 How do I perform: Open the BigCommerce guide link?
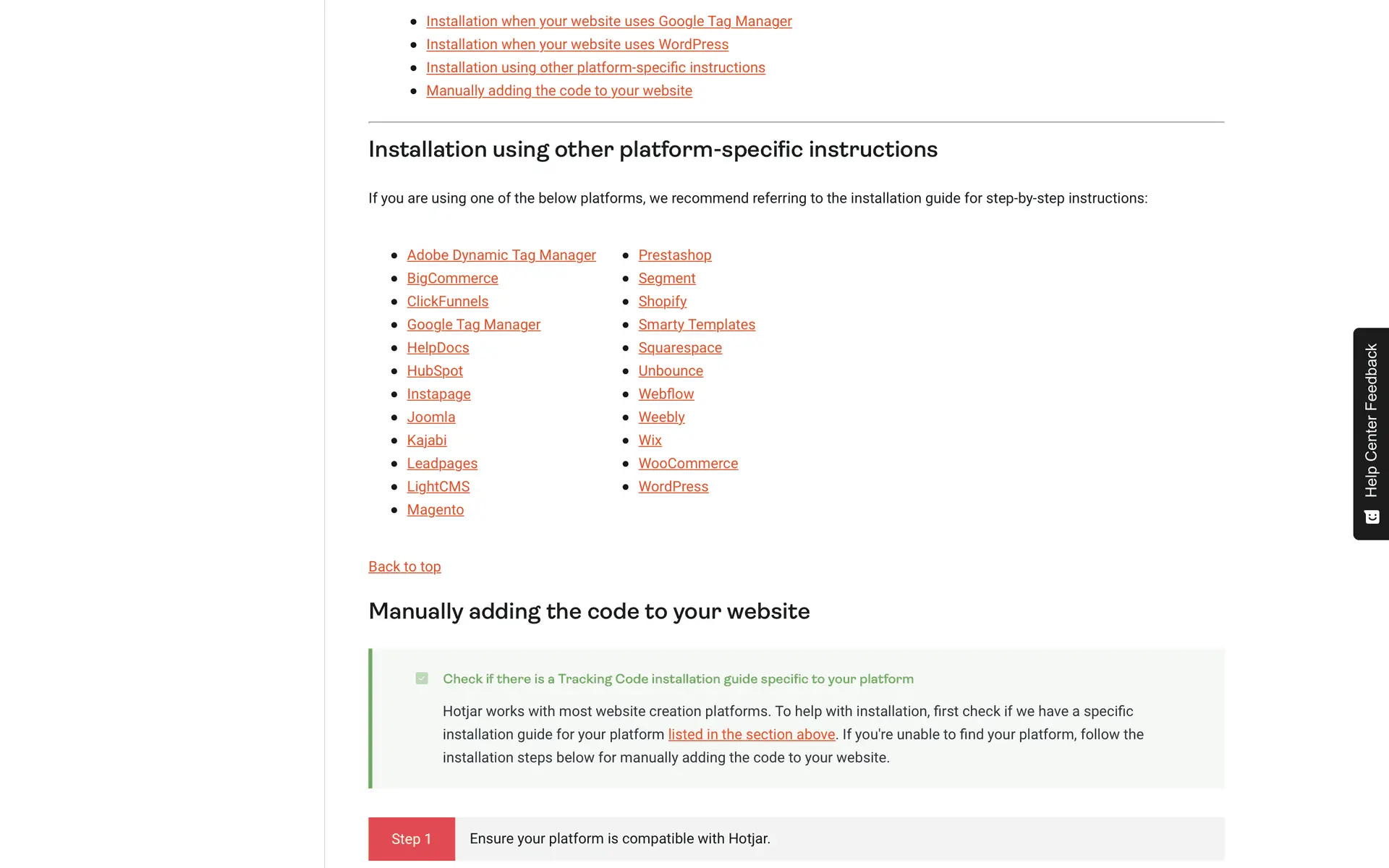452,278
